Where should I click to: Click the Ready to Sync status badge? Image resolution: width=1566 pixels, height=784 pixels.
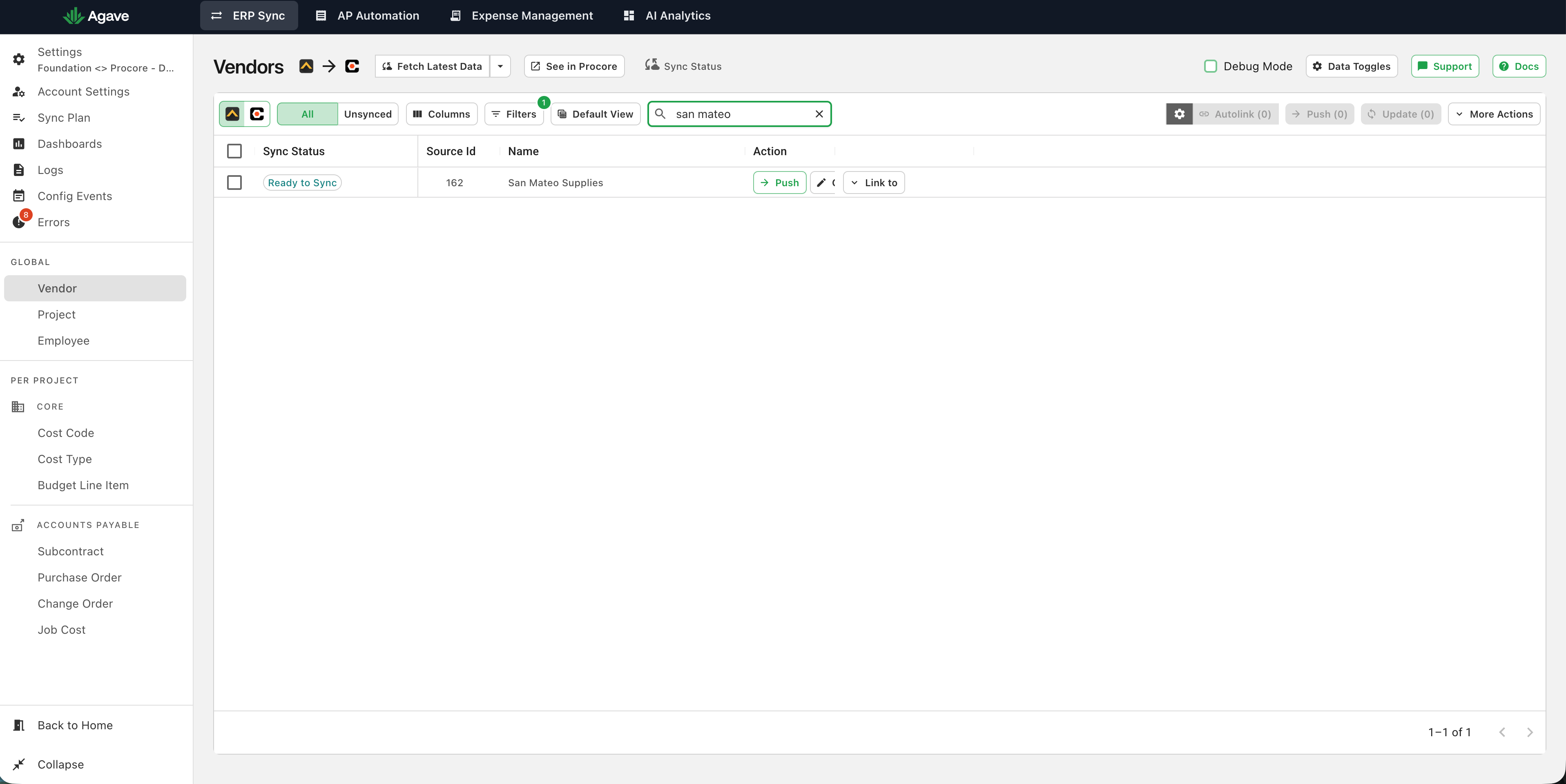click(302, 183)
